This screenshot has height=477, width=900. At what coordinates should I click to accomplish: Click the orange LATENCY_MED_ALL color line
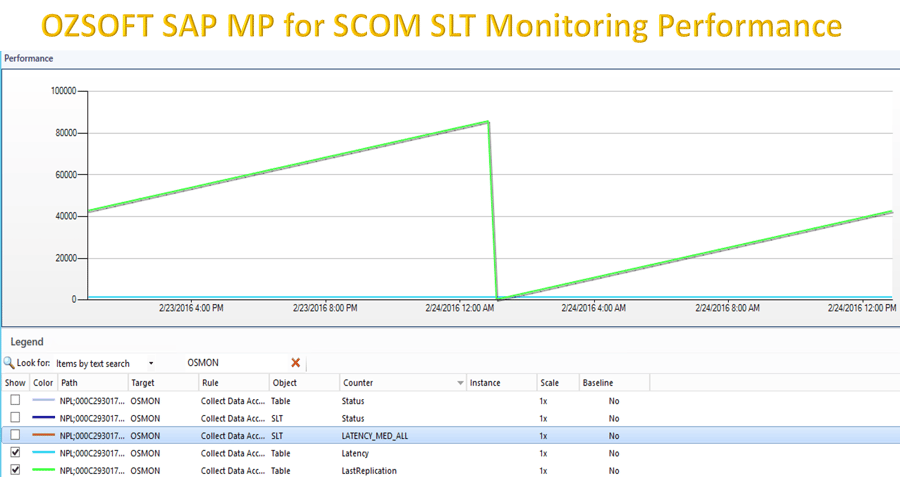(44, 435)
